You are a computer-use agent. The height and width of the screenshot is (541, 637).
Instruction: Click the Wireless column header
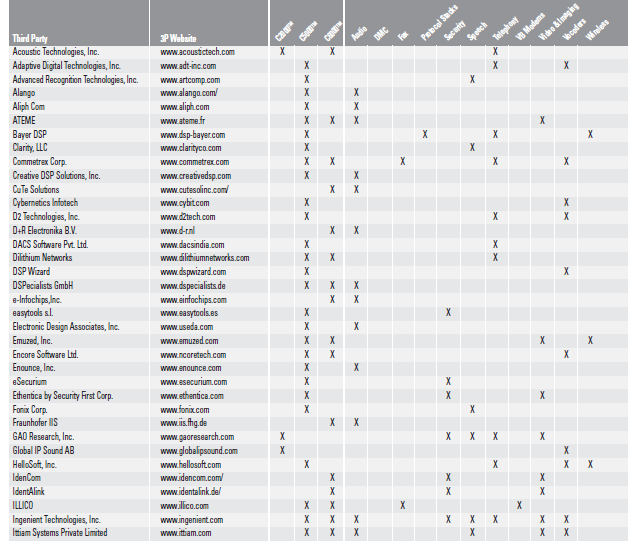597,30
